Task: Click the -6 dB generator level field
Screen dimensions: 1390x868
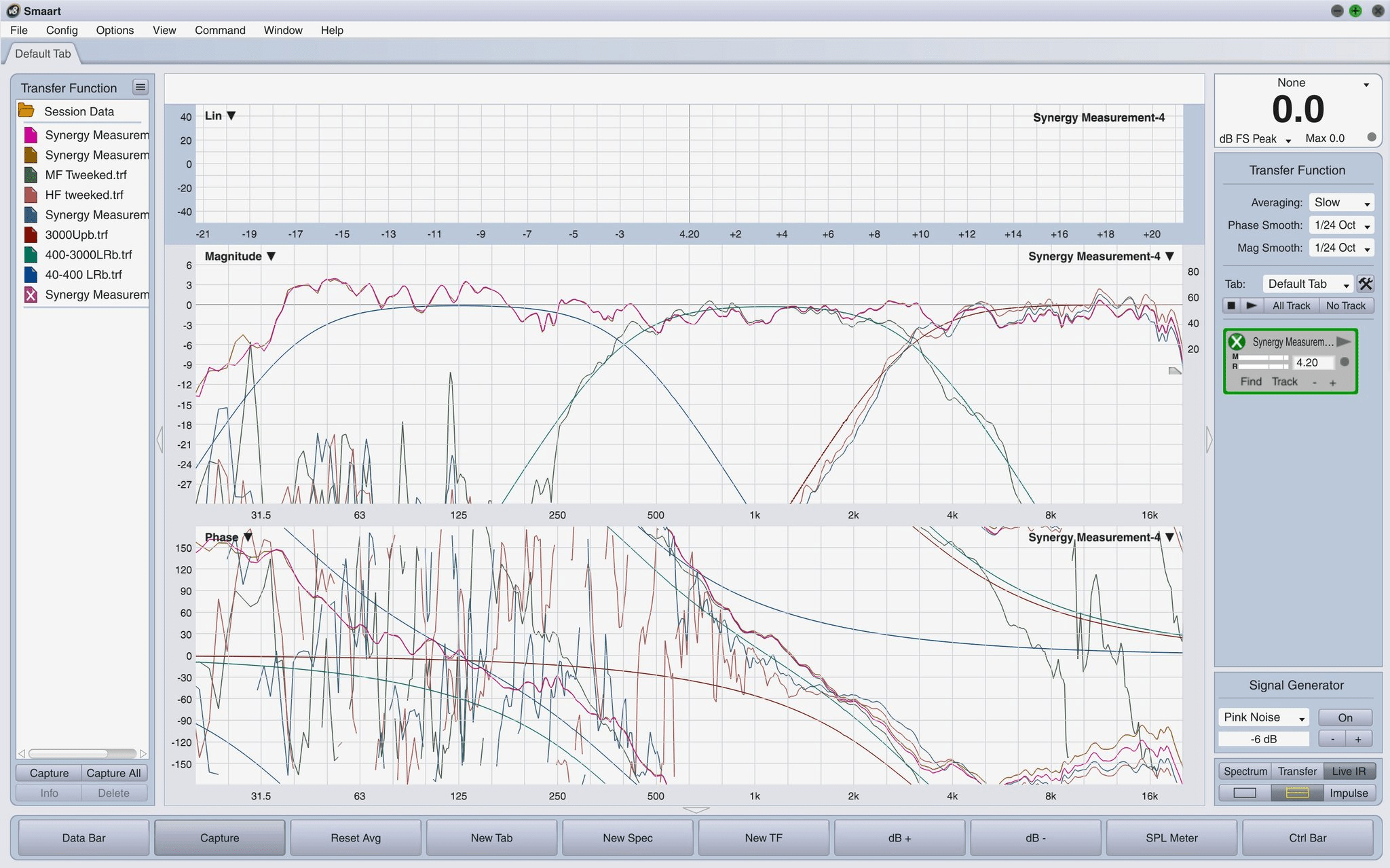Action: (x=1263, y=739)
